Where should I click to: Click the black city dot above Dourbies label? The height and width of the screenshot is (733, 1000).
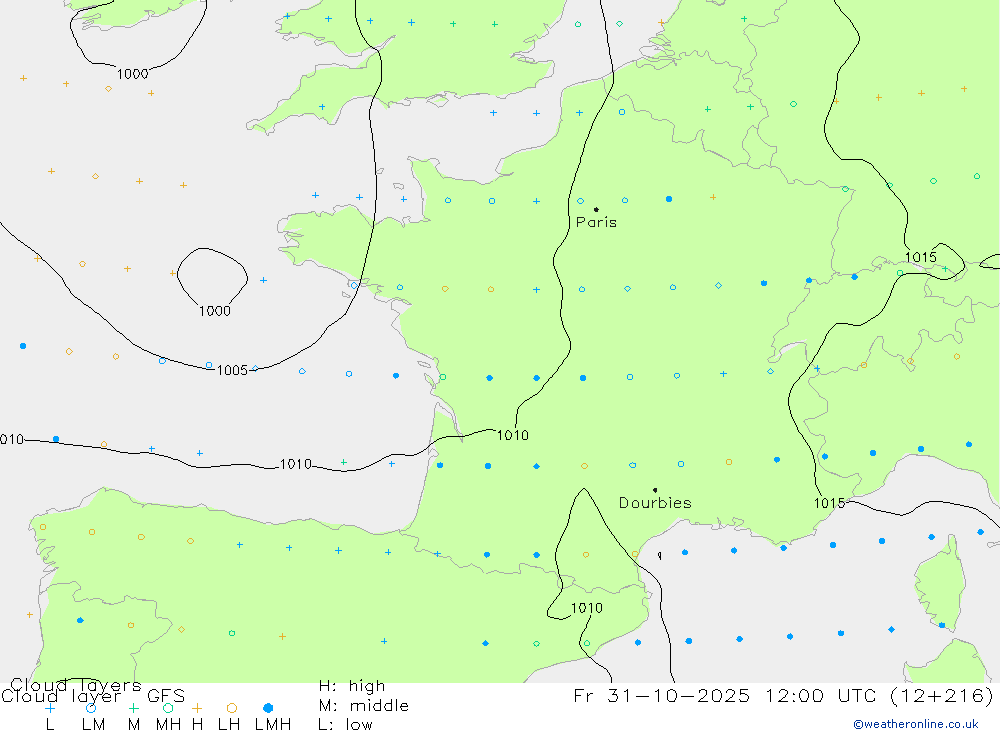point(655,490)
